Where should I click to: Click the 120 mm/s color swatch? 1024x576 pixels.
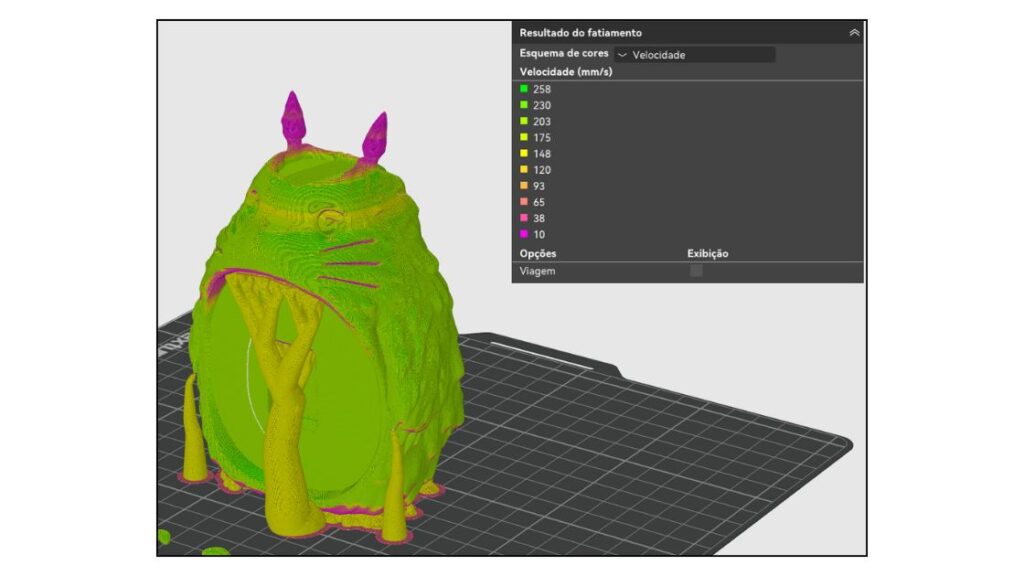[x=524, y=170]
